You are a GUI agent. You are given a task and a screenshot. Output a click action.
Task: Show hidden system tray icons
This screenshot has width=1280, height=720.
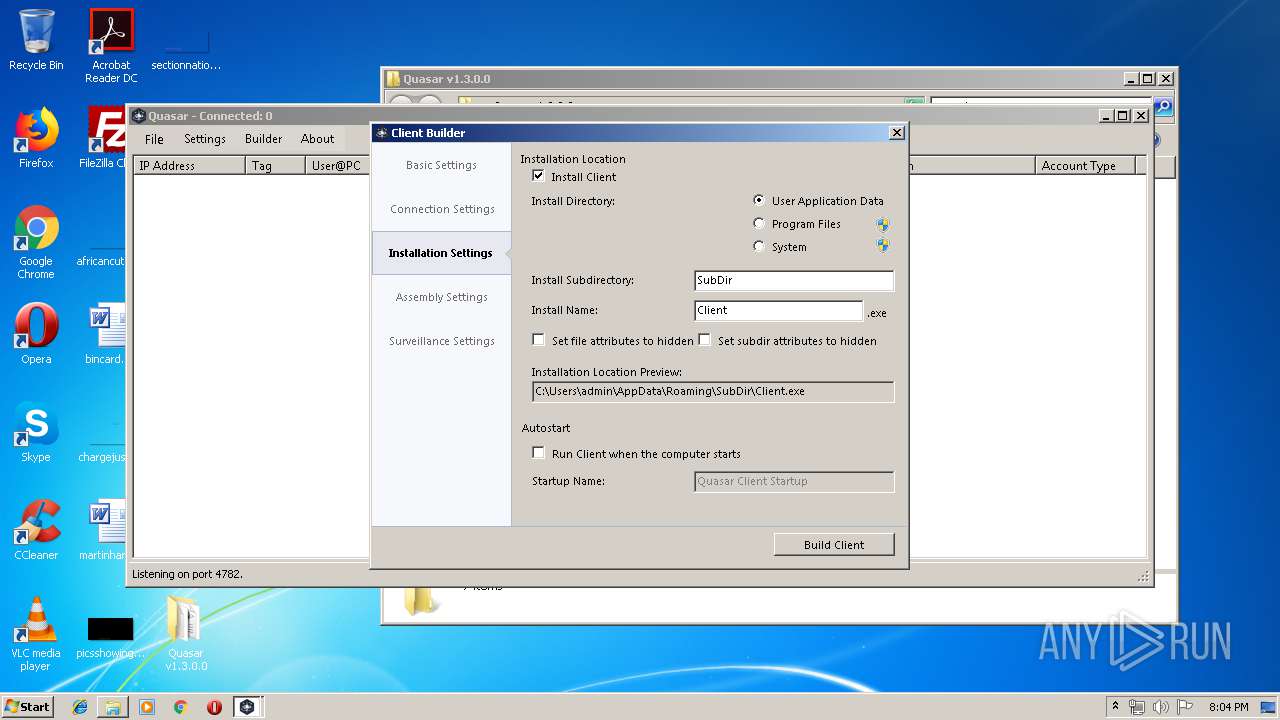1116,707
